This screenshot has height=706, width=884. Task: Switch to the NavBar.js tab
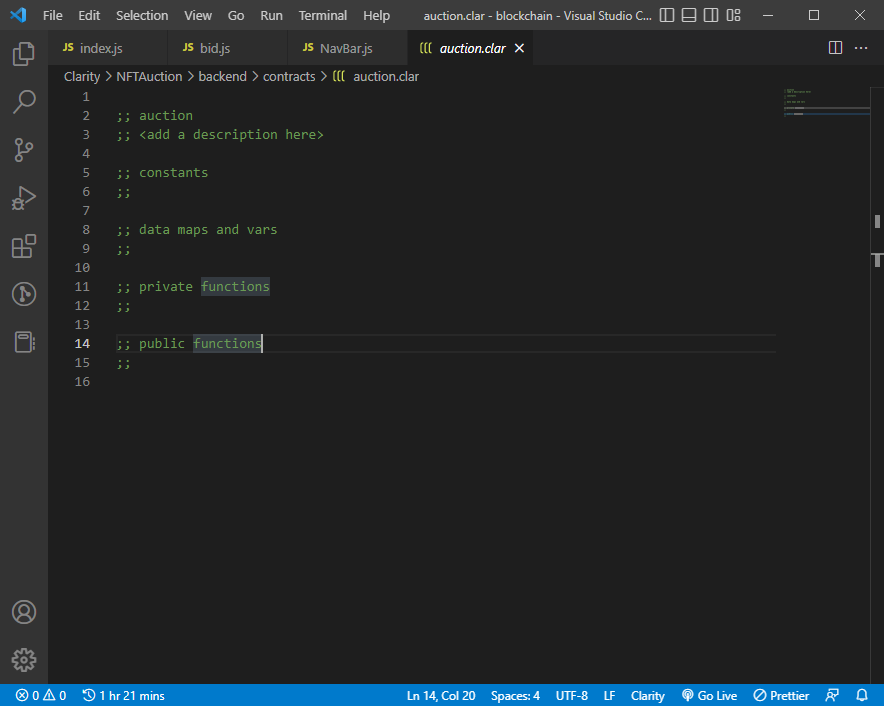pyautogui.click(x=346, y=48)
